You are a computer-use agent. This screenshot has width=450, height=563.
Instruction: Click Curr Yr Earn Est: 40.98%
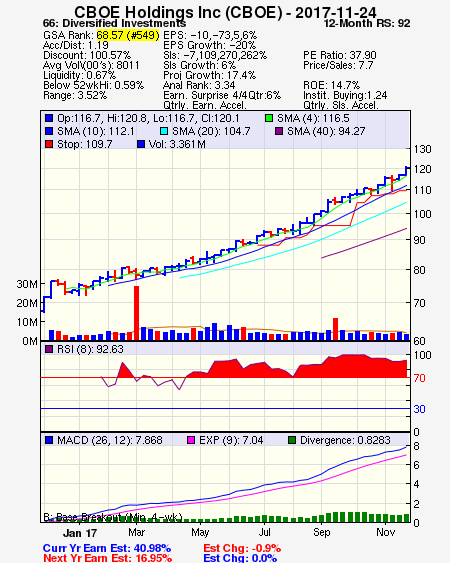107,548
